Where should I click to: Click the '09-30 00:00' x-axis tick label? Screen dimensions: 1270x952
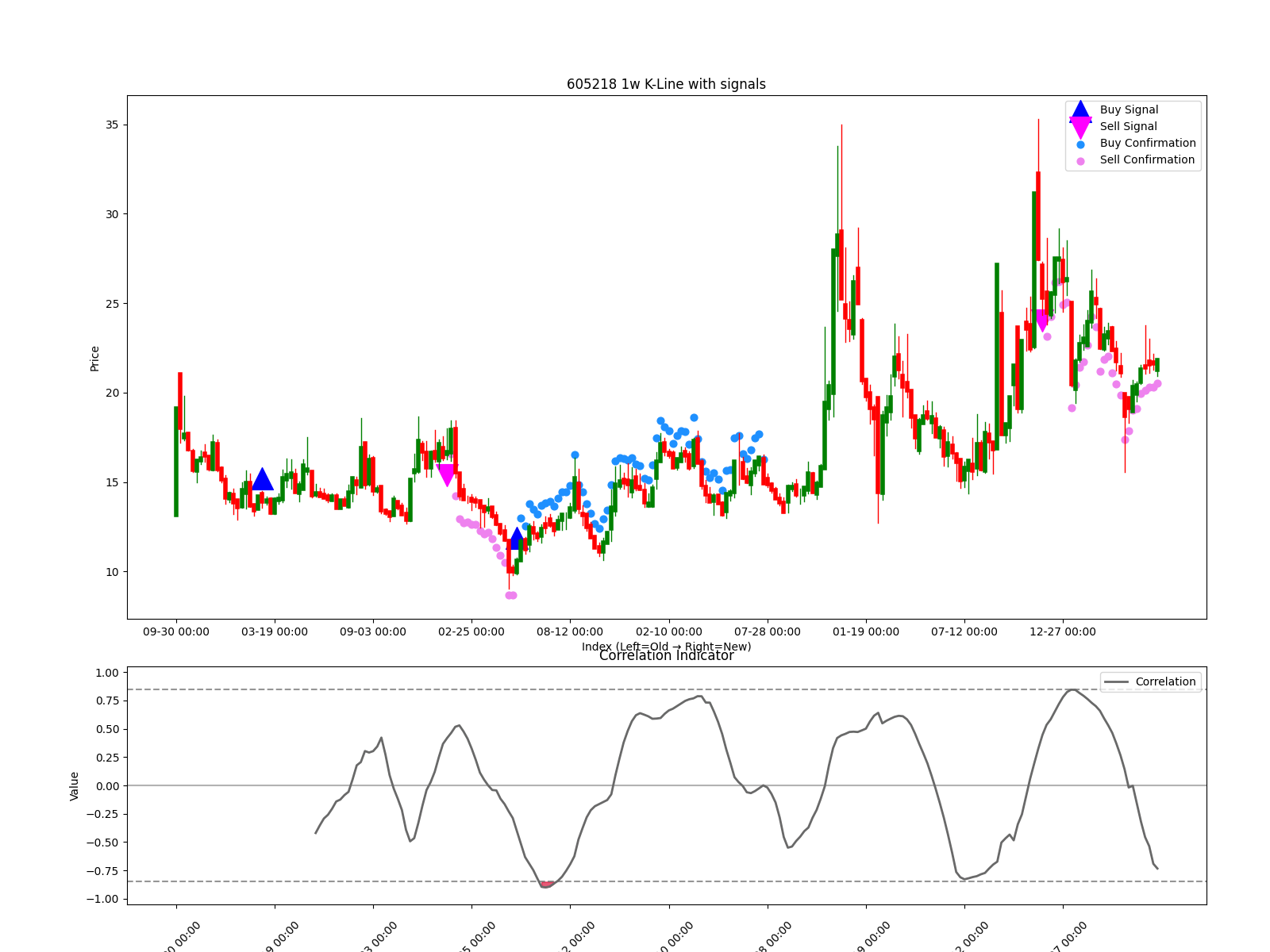(176, 631)
